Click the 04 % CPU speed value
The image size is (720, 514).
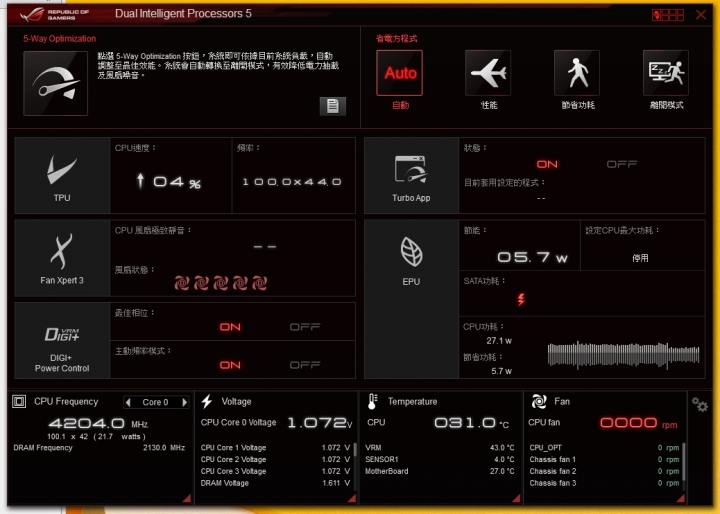pos(177,182)
